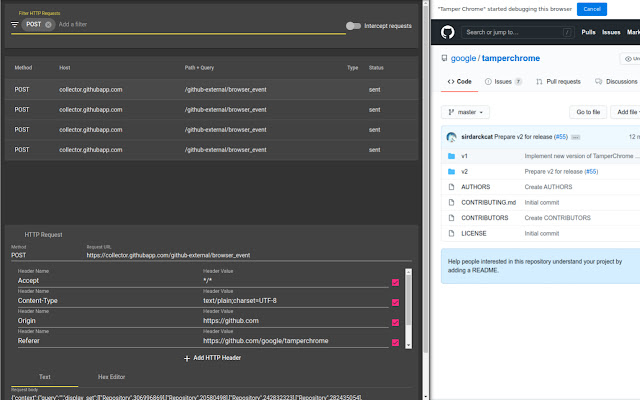Click sirdarckcat's avatar image

click(452, 136)
